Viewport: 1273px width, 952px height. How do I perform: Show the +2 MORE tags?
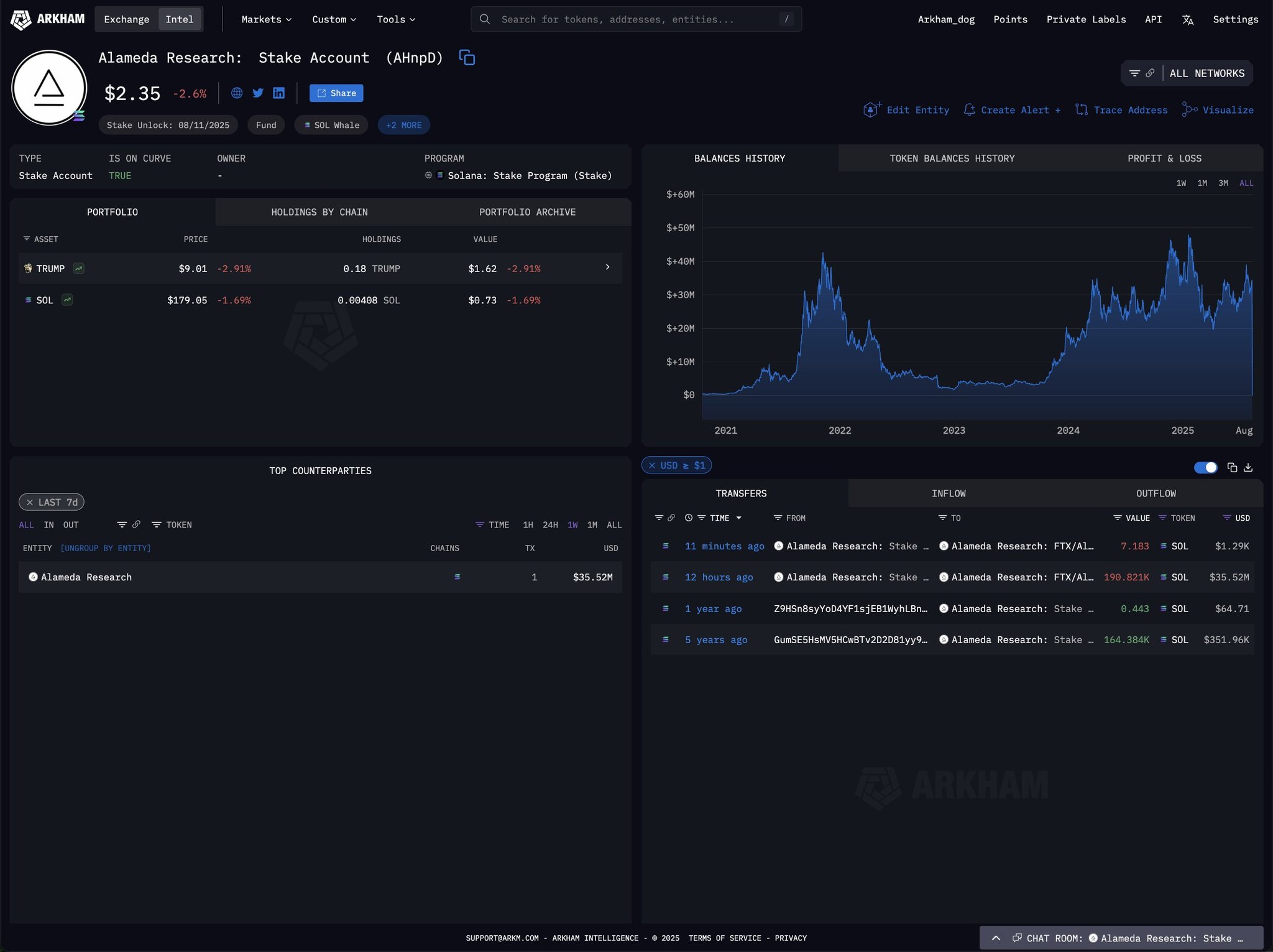[x=404, y=125]
